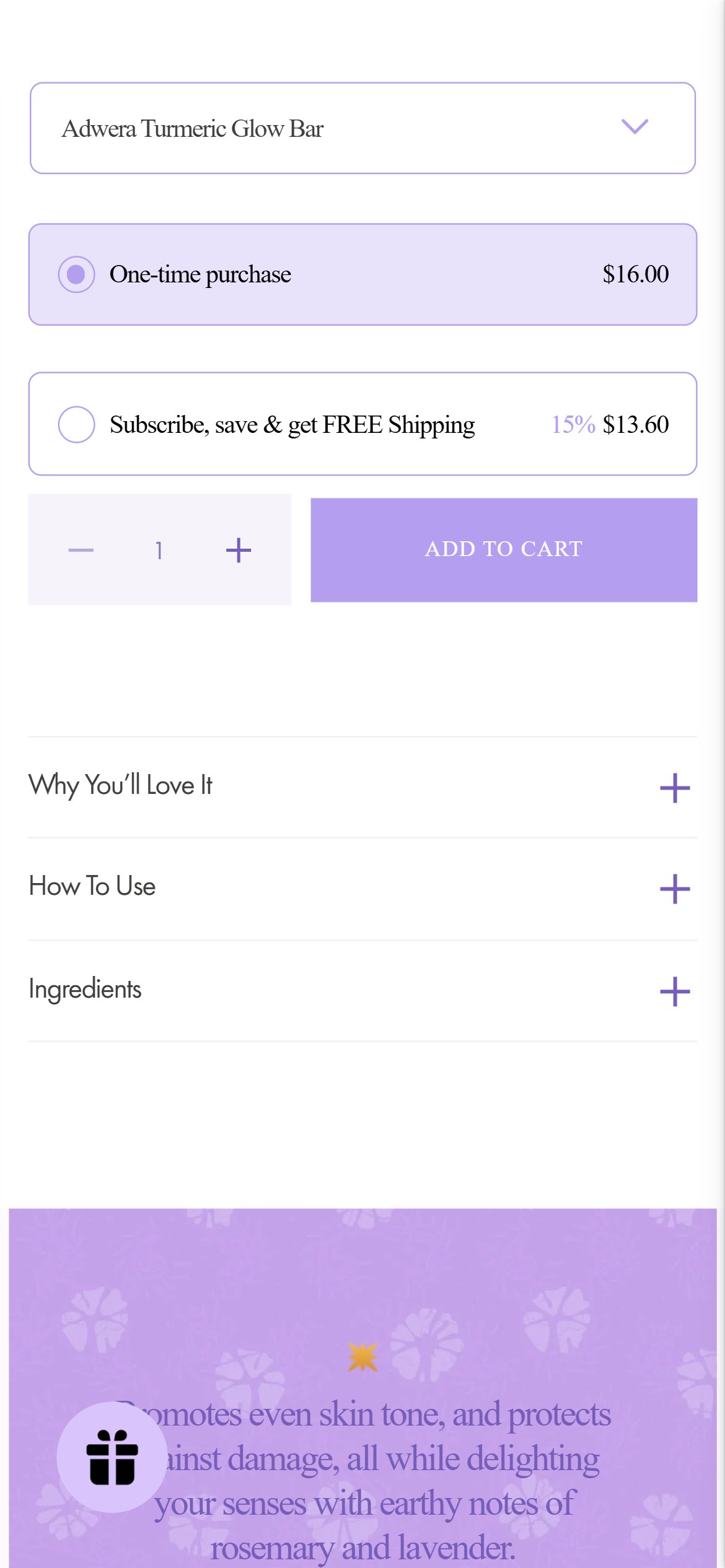Expand the Ingredients accordion section
This screenshot has height=1568, width=725.
[362, 991]
